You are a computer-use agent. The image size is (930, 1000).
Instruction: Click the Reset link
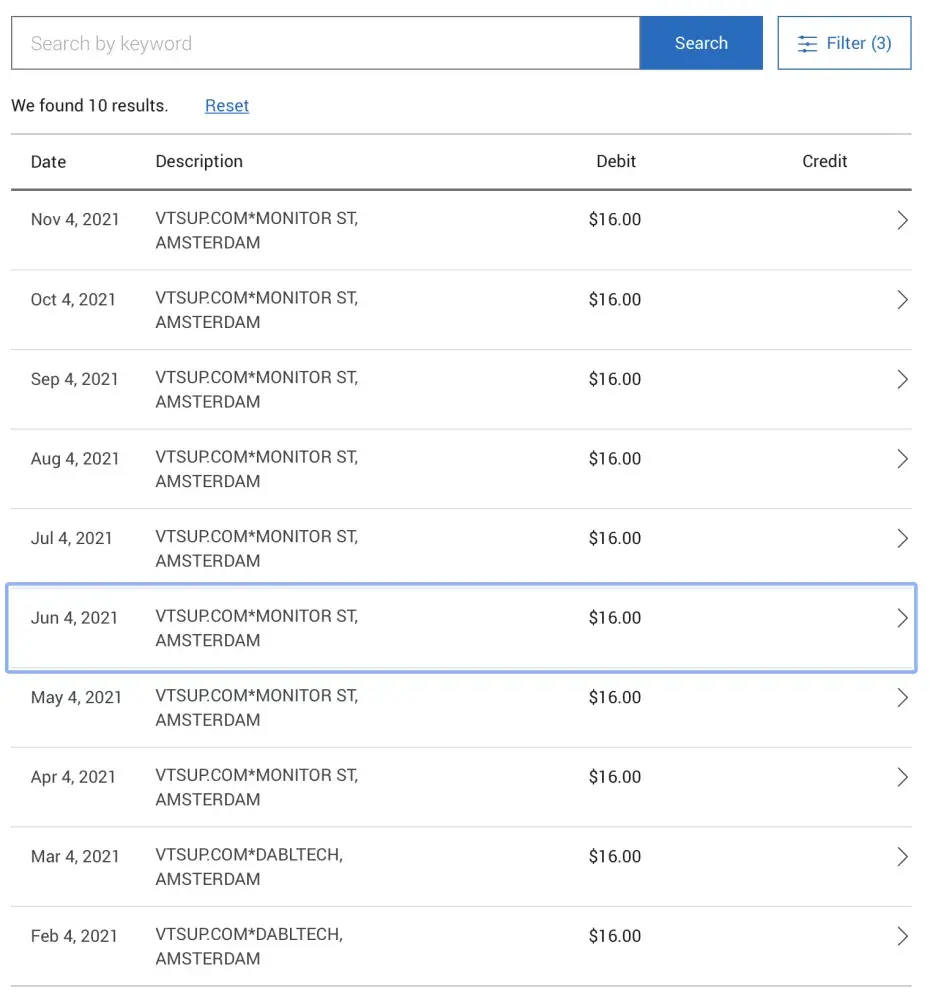(227, 106)
